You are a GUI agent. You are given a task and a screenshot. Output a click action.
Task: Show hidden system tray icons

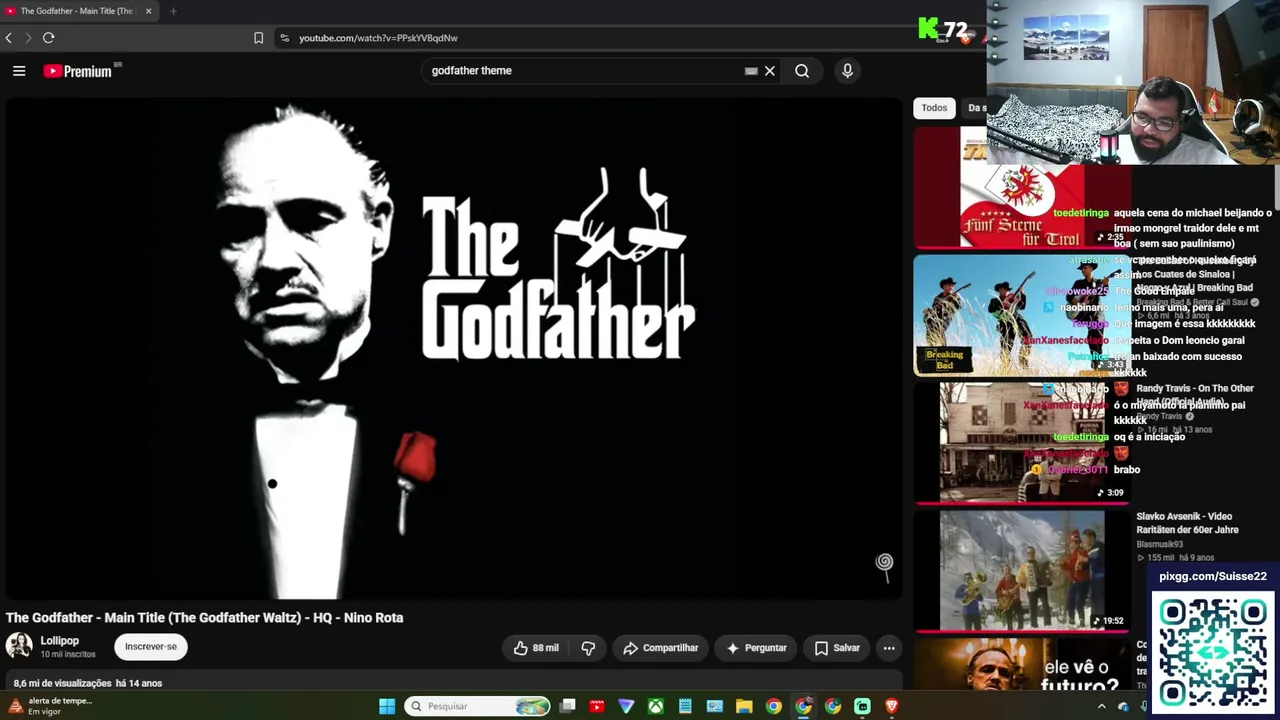(1102, 706)
